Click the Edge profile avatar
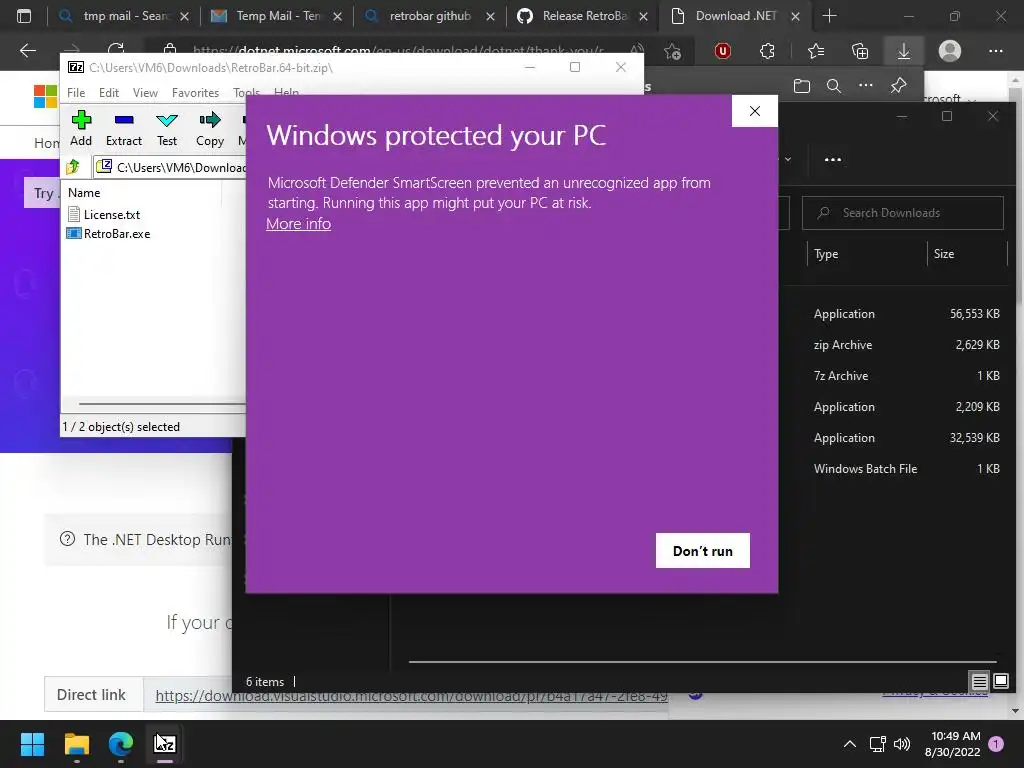 950,51
